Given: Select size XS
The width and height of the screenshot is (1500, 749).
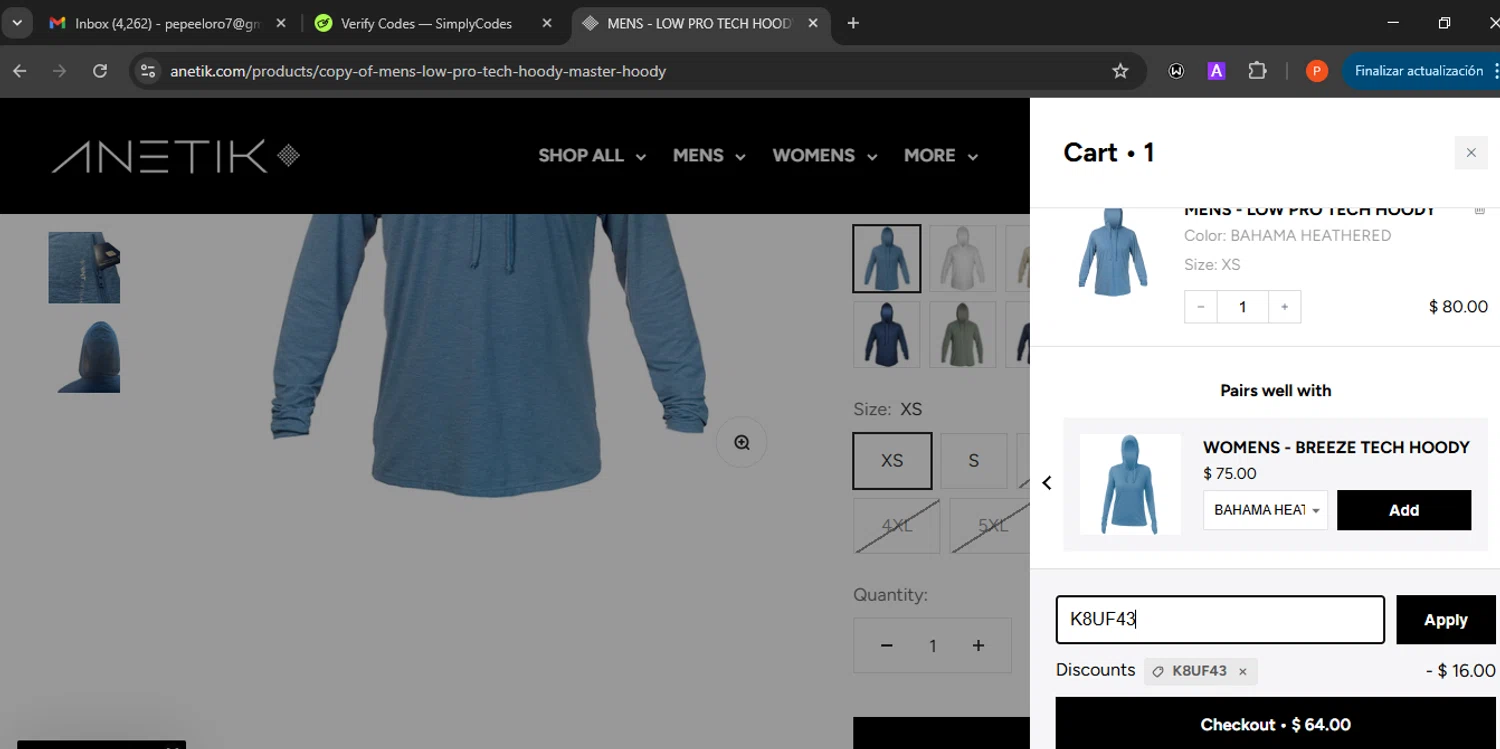Looking at the screenshot, I should pos(892,461).
